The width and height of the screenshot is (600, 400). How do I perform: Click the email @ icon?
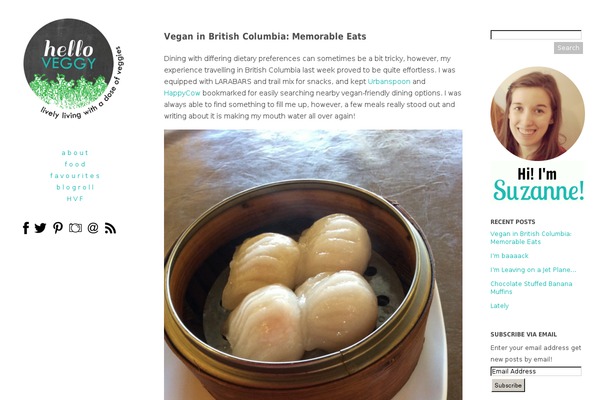tap(93, 228)
